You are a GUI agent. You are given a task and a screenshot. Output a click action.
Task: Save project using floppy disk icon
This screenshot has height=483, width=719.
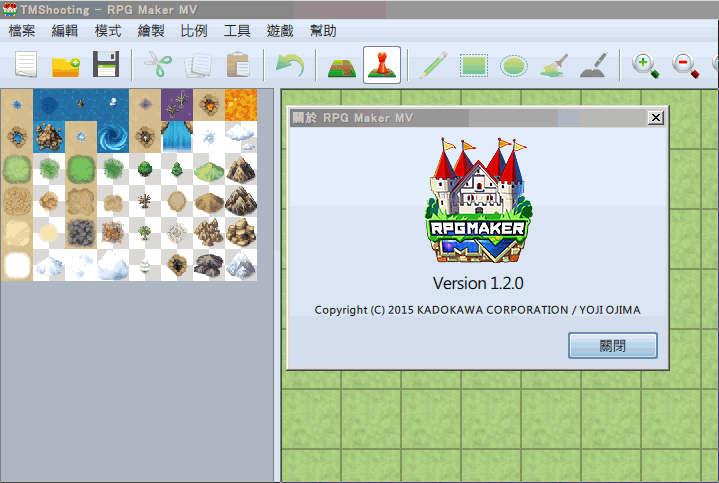point(106,65)
